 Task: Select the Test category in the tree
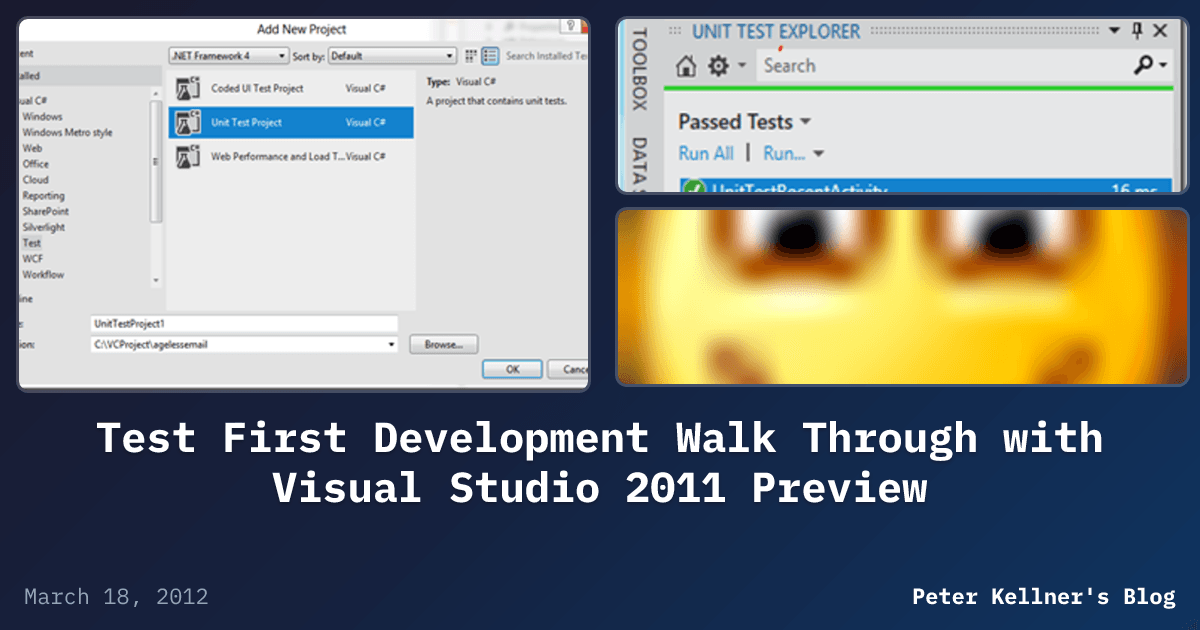[x=32, y=243]
